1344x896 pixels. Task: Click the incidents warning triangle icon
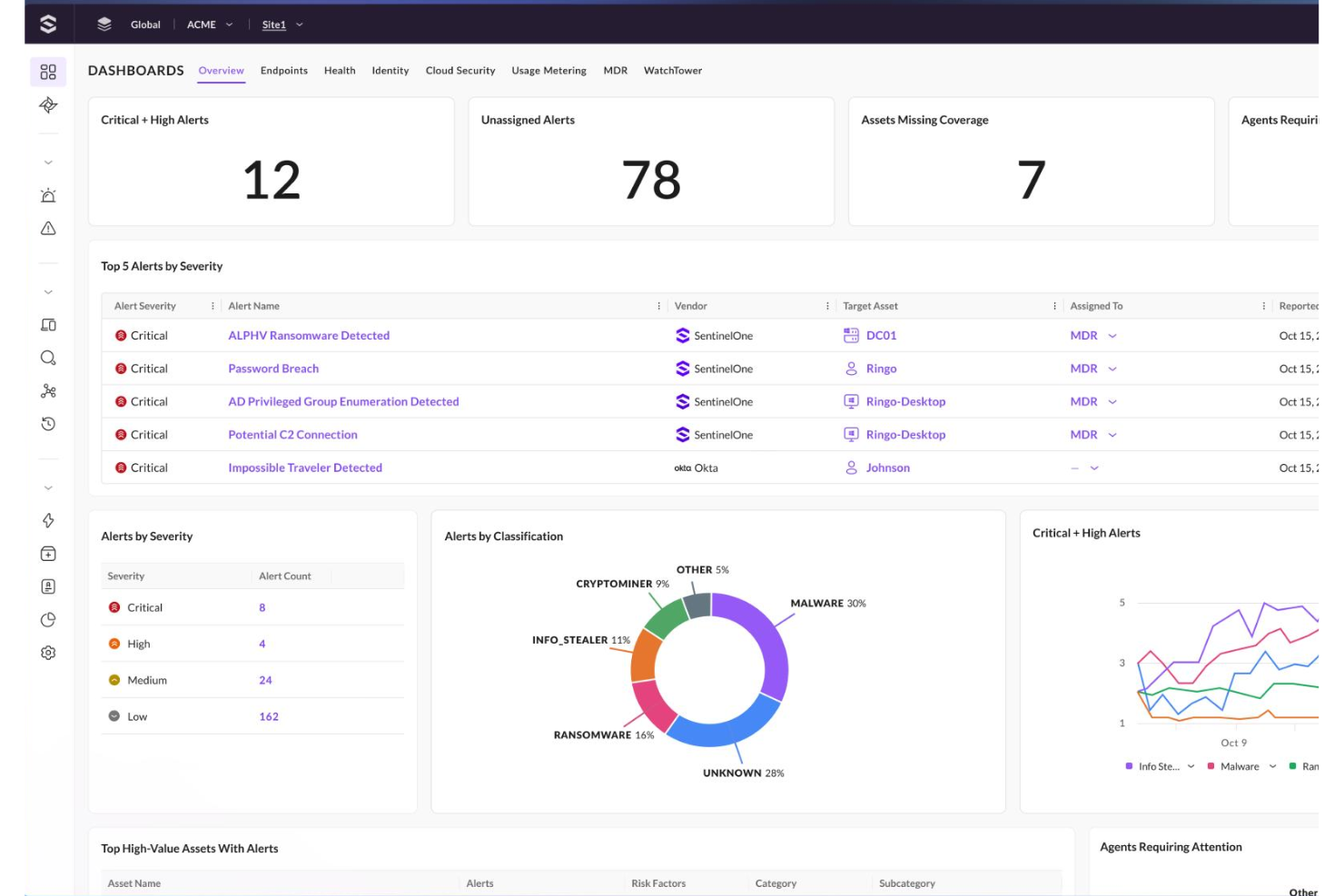(x=48, y=228)
